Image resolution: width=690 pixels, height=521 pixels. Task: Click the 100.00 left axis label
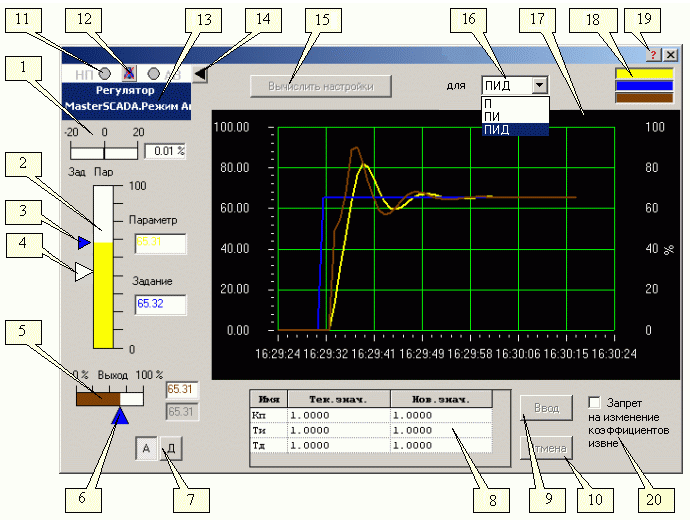coord(231,127)
